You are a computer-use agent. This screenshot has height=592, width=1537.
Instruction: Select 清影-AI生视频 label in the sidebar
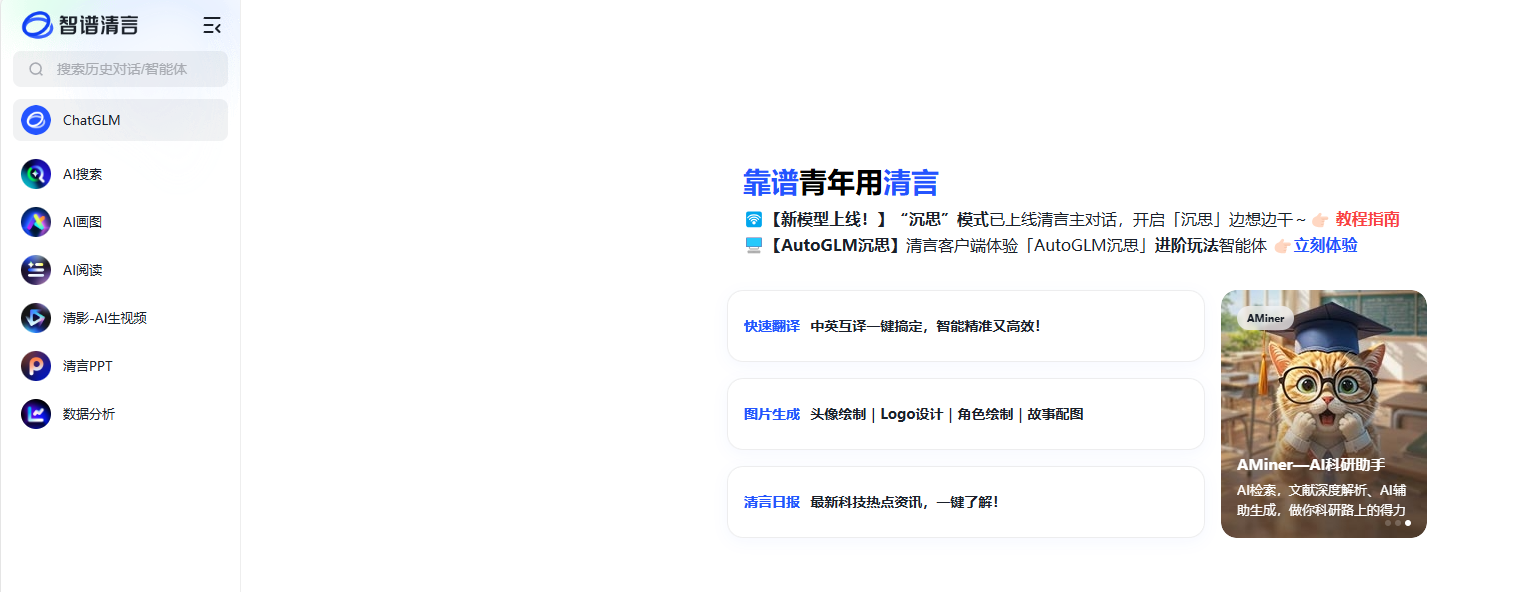click(105, 318)
